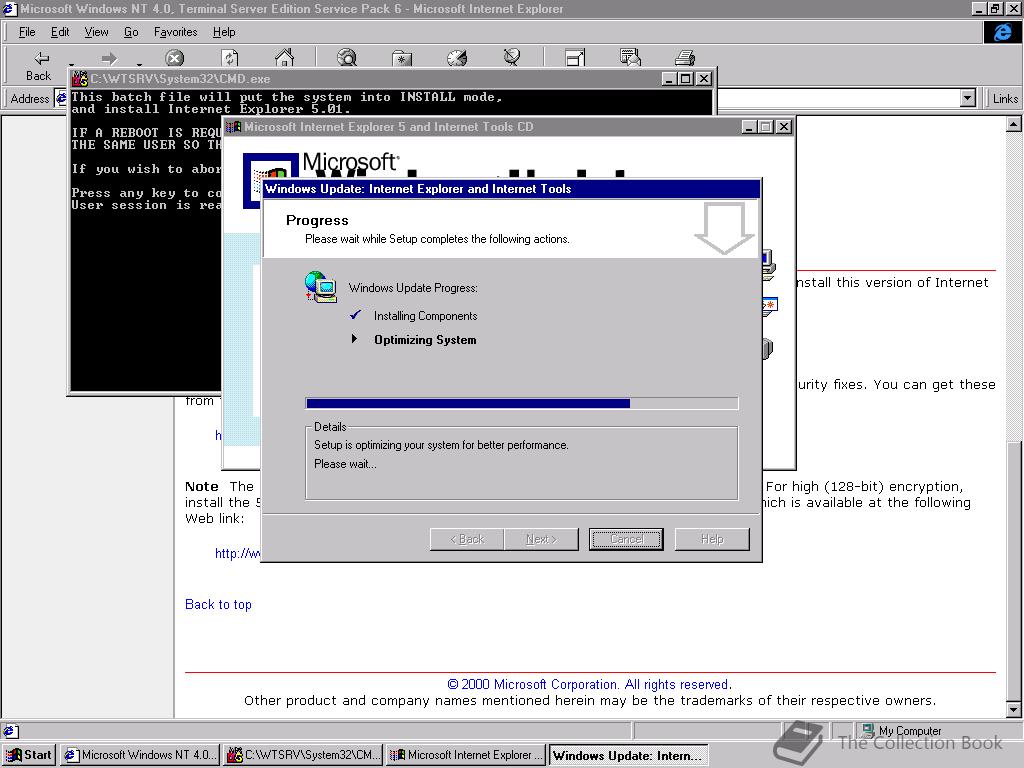Open the Channels satellite dish icon
Screen dimensions: 1024x768
512,57
